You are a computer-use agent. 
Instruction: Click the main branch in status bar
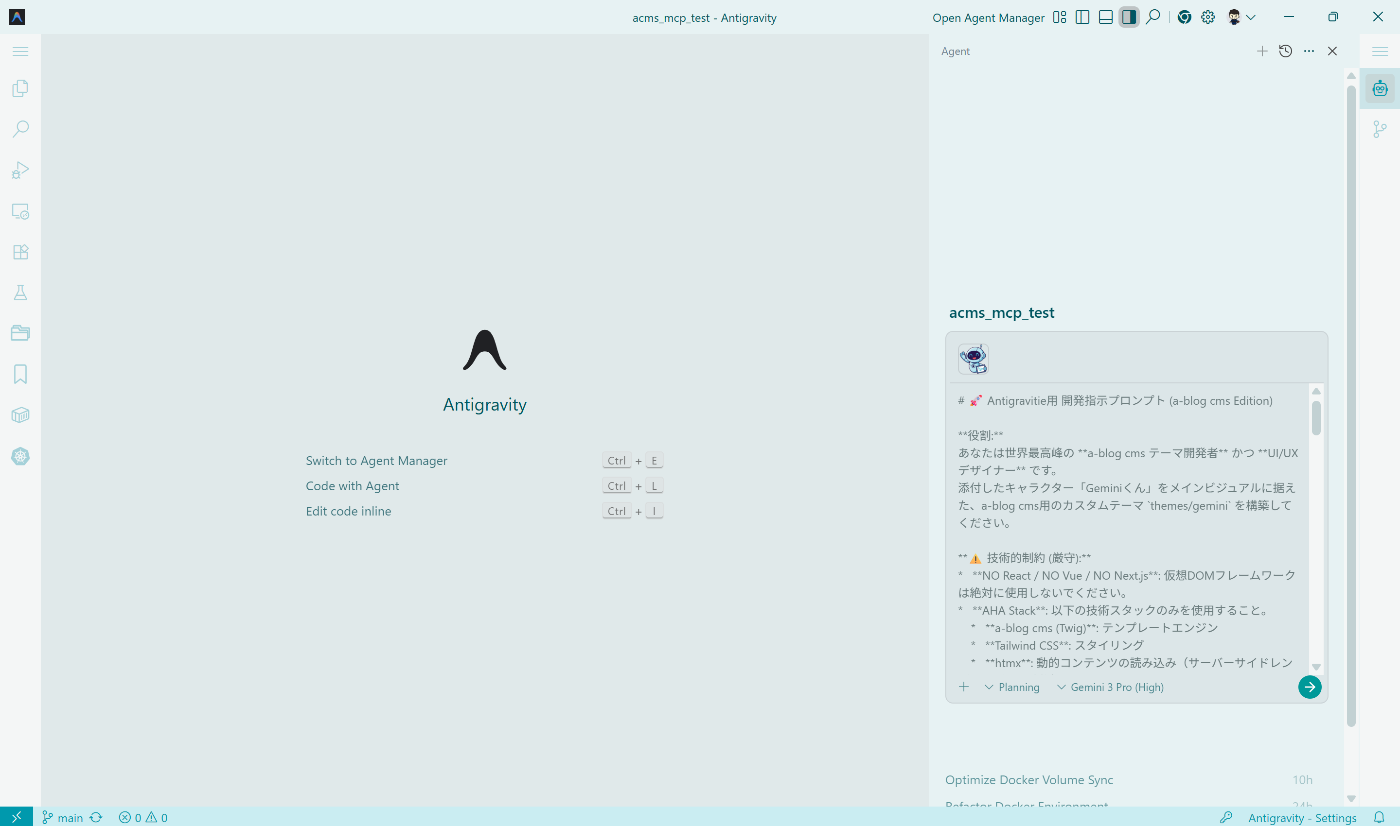tap(63, 817)
